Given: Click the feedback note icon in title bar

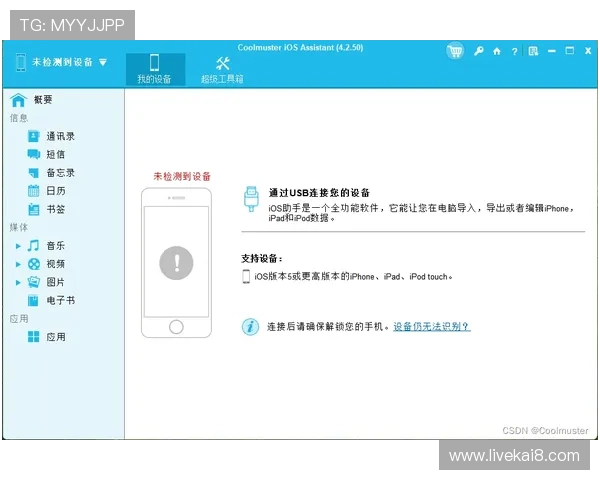Looking at the screenshot, I should pyautogui.click(x=533, y=51).
